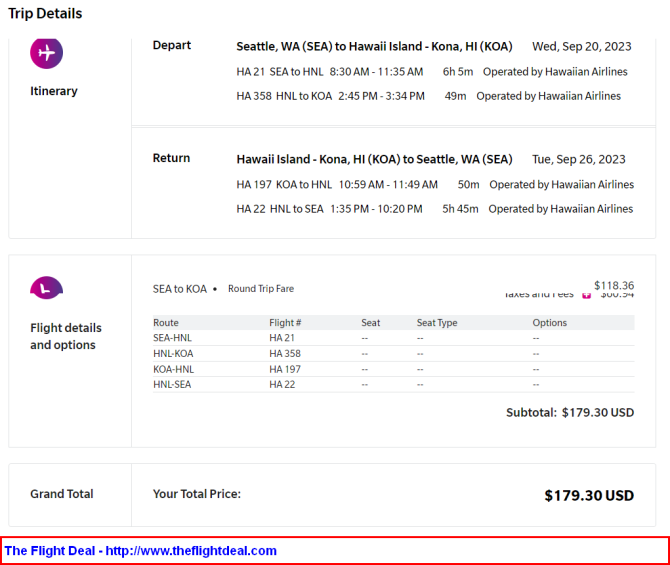
Task: Select the 10:59 AM - 11:49 AM time
Action: (x=388, y=184)
